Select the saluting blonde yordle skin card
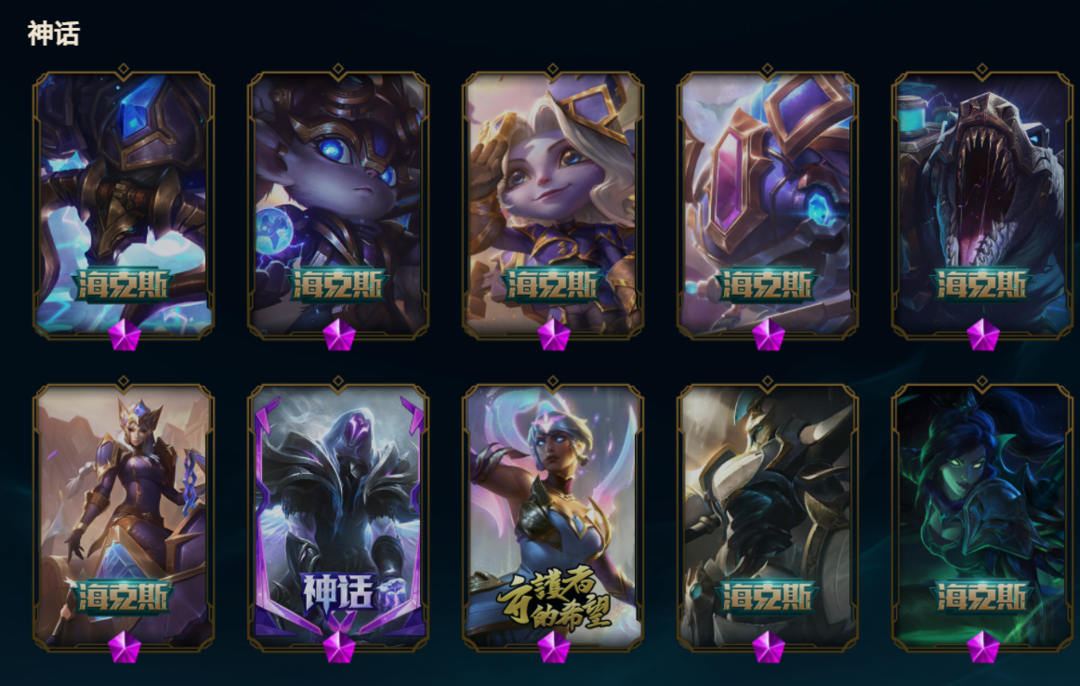The height and width of the screenshot is (686, 1080). [x=553, y=205]
